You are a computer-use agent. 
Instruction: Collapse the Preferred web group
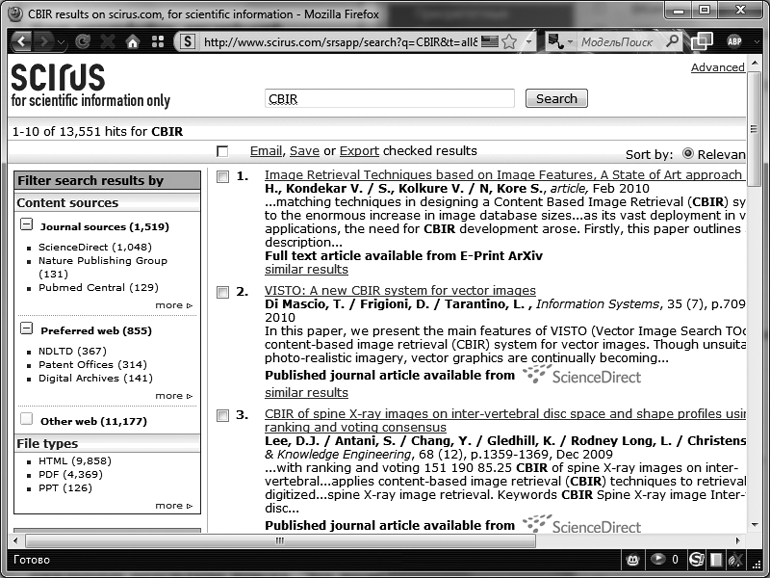click(x=26, y=330)
